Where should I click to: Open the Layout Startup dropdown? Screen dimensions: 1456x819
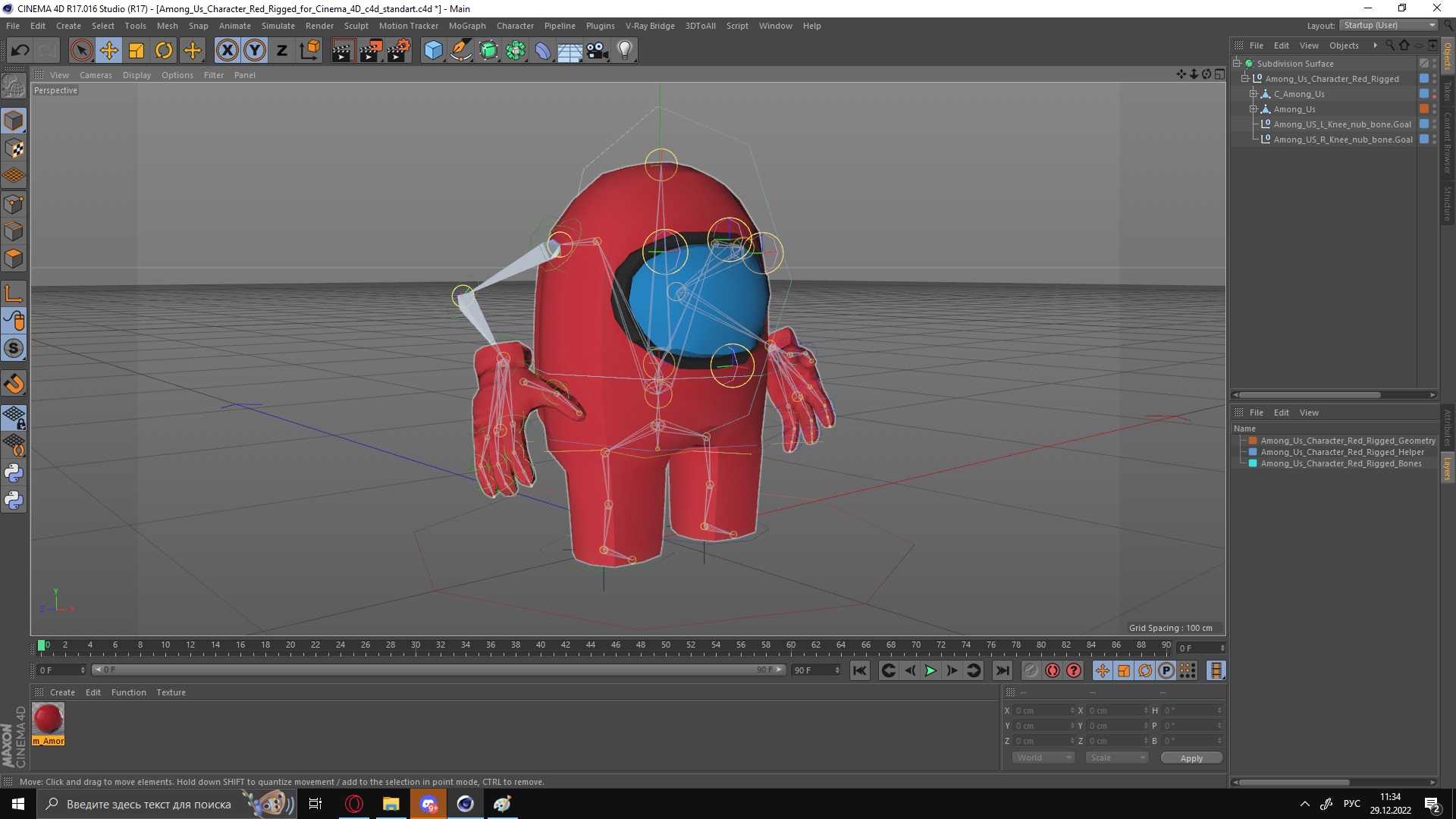1389,25
